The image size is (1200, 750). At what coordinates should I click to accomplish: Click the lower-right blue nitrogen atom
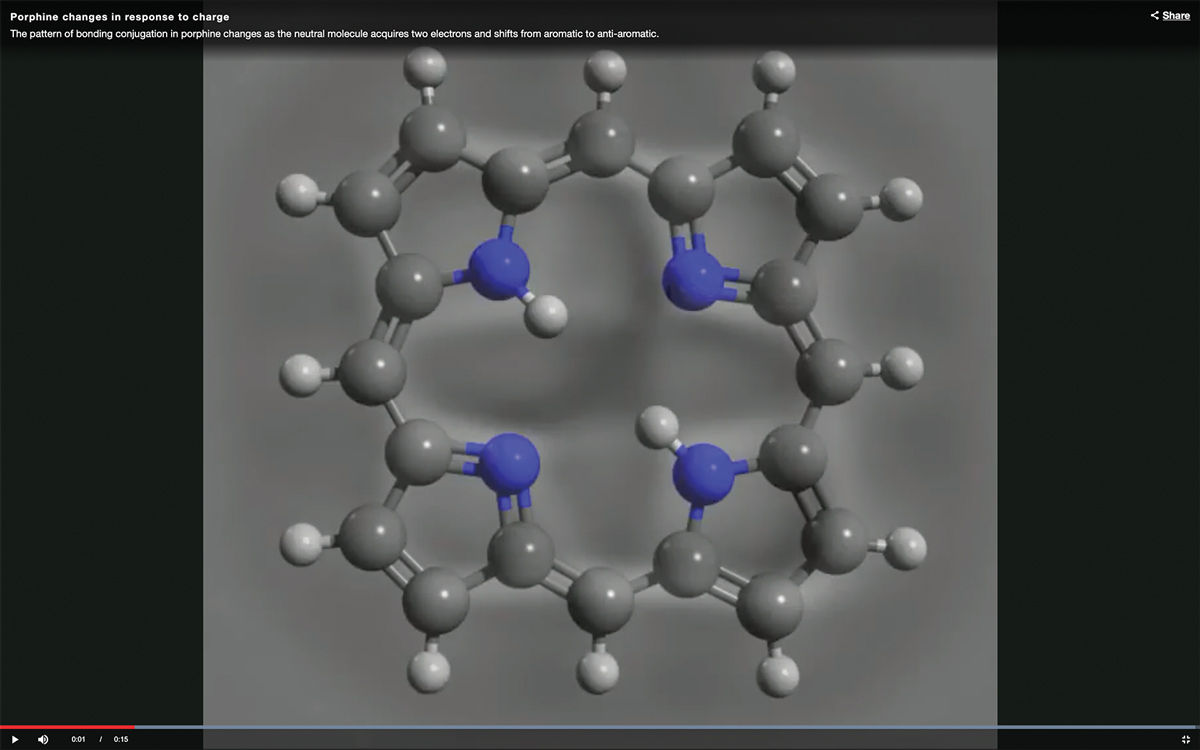[x=702, y=475]
